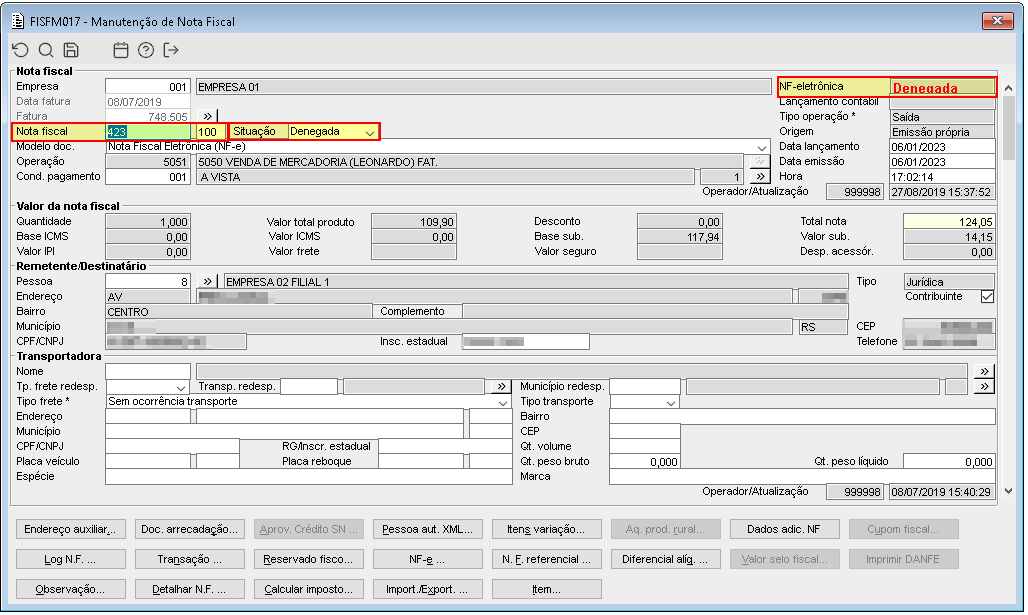Image resolution: width=1028 pixels, height=615 pixels.
Task: Open Doc. arrecadação... dialog
Action: pos(189,529)
